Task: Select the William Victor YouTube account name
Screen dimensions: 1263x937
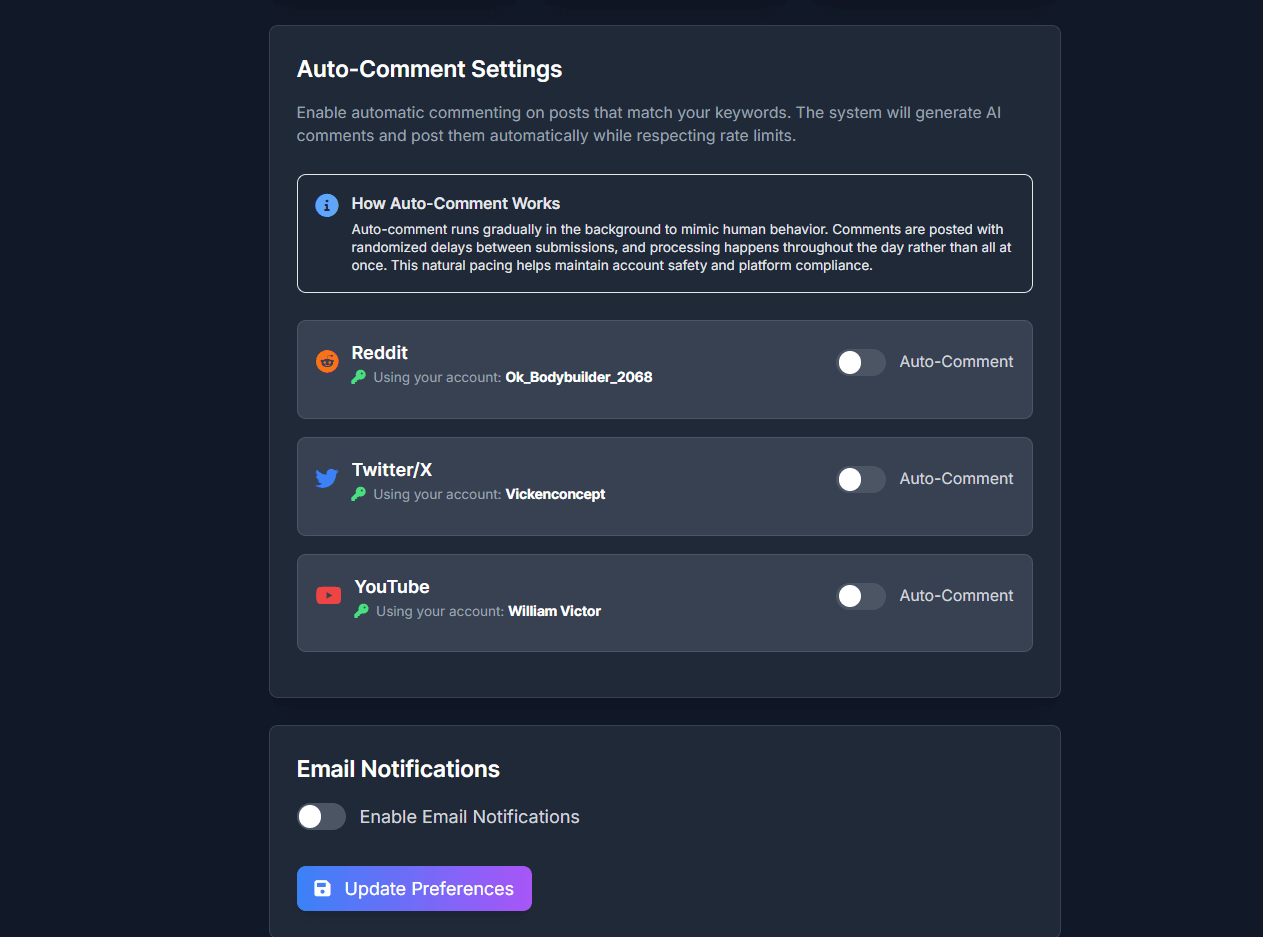Action: coord(554,611)
